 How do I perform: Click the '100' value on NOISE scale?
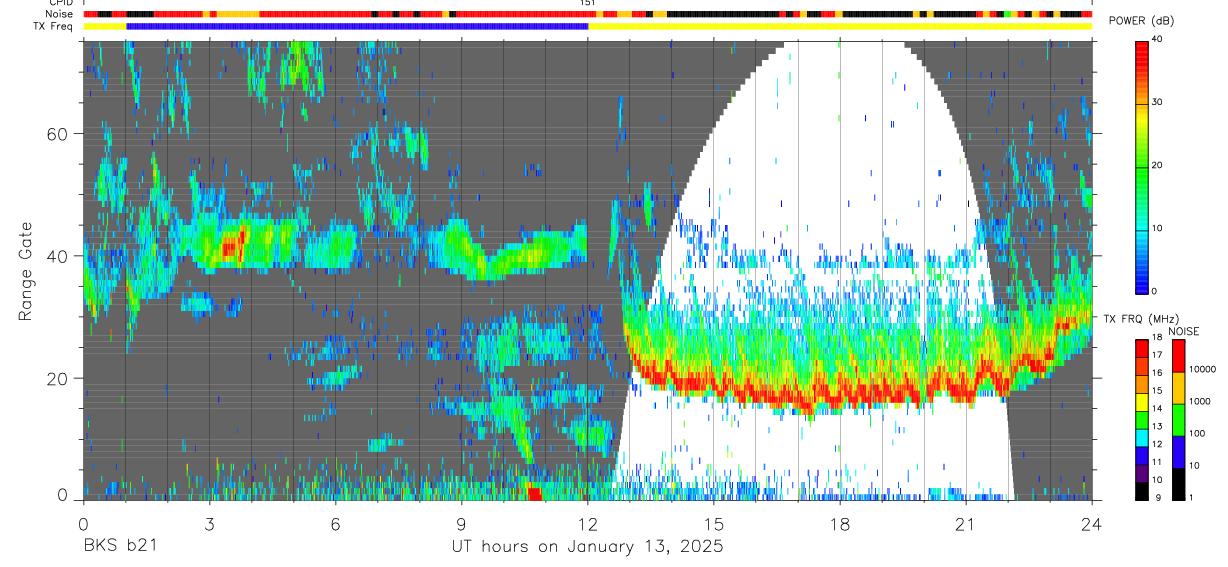point(1199,434)
